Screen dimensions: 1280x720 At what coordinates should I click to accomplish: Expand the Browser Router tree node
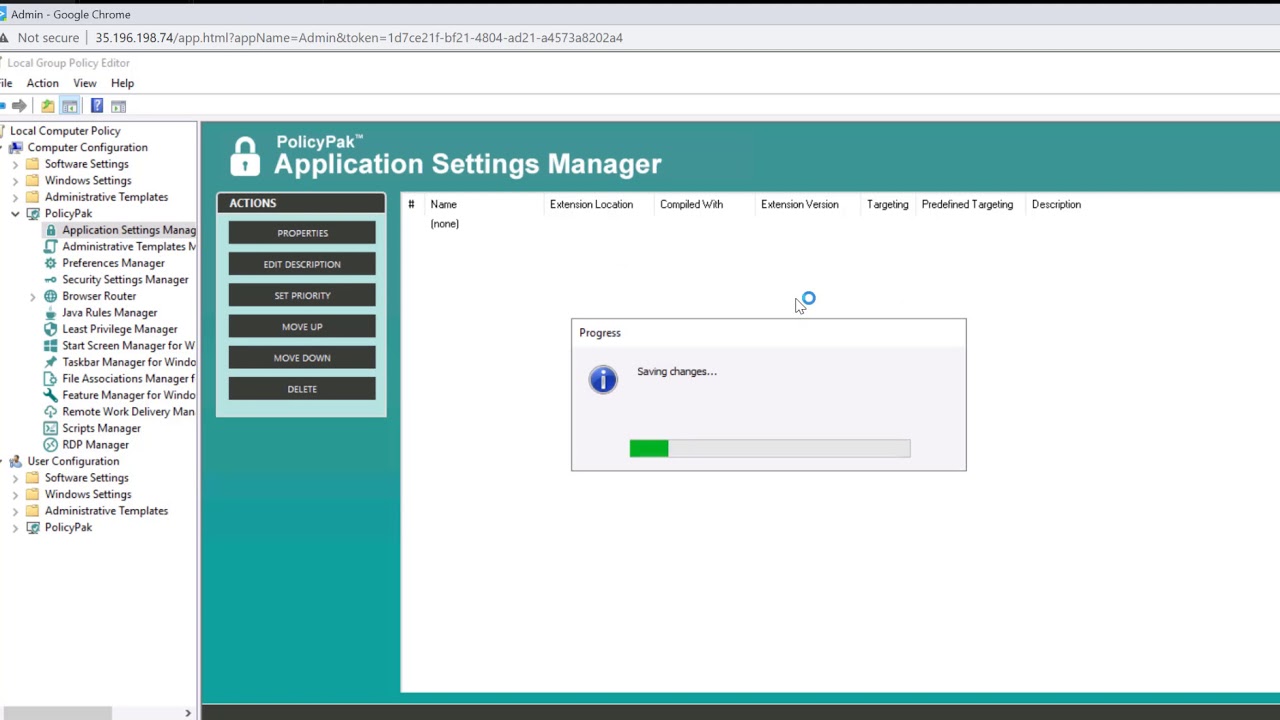(x=32, y=296)
